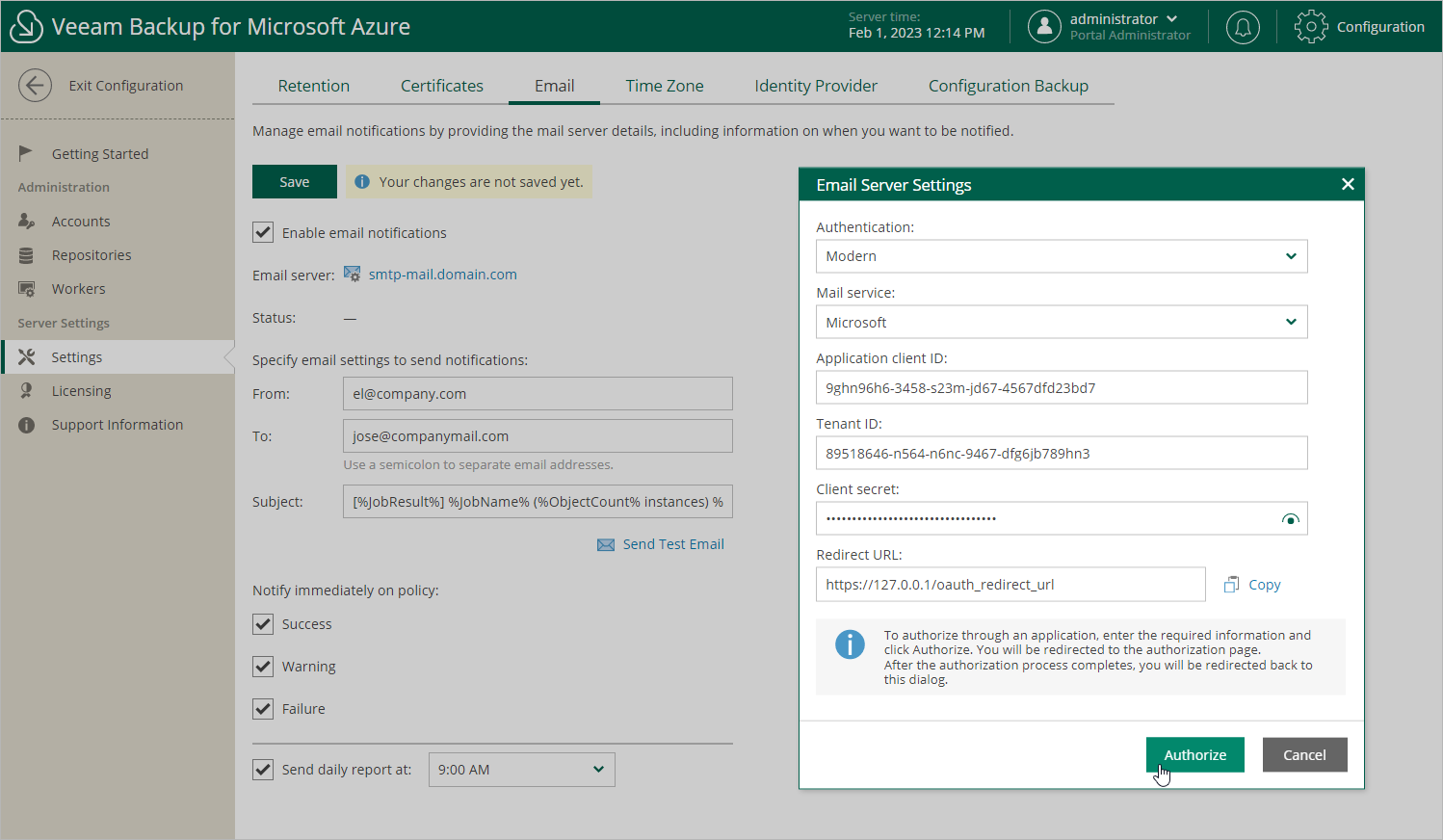Click the administrator user avatar icon

pyautogui.click(x=1044, y=27)
